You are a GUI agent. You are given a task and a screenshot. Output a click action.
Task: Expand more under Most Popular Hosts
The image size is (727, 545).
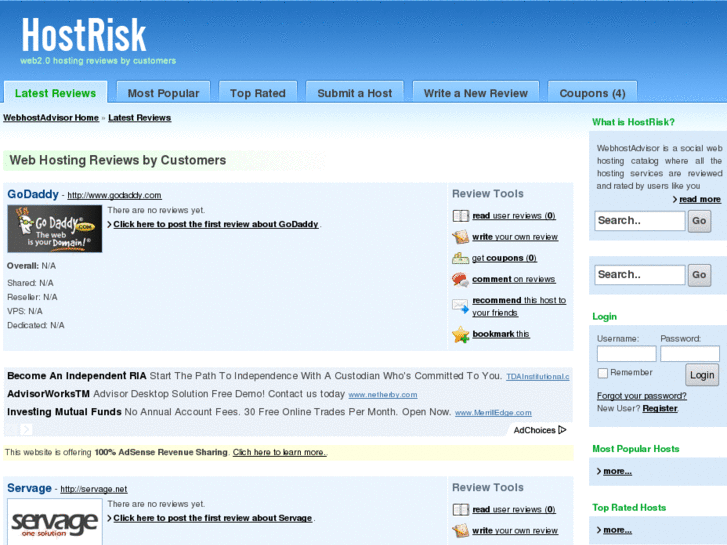617,471
